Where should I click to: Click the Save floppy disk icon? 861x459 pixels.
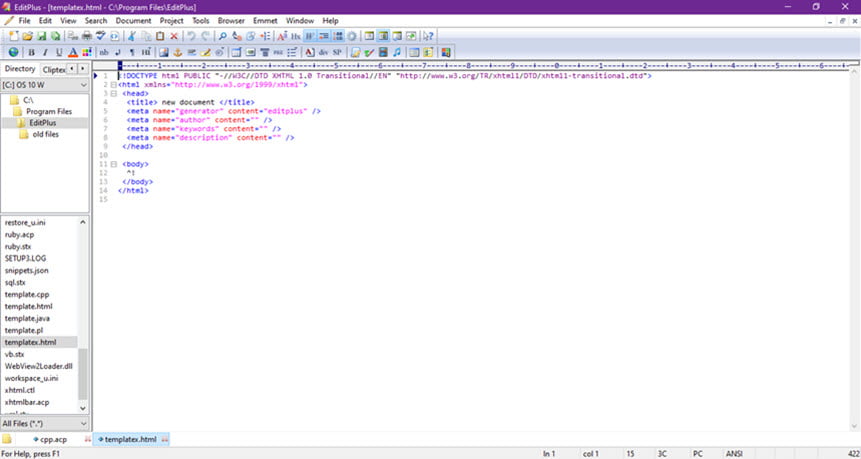click(41, 36)
